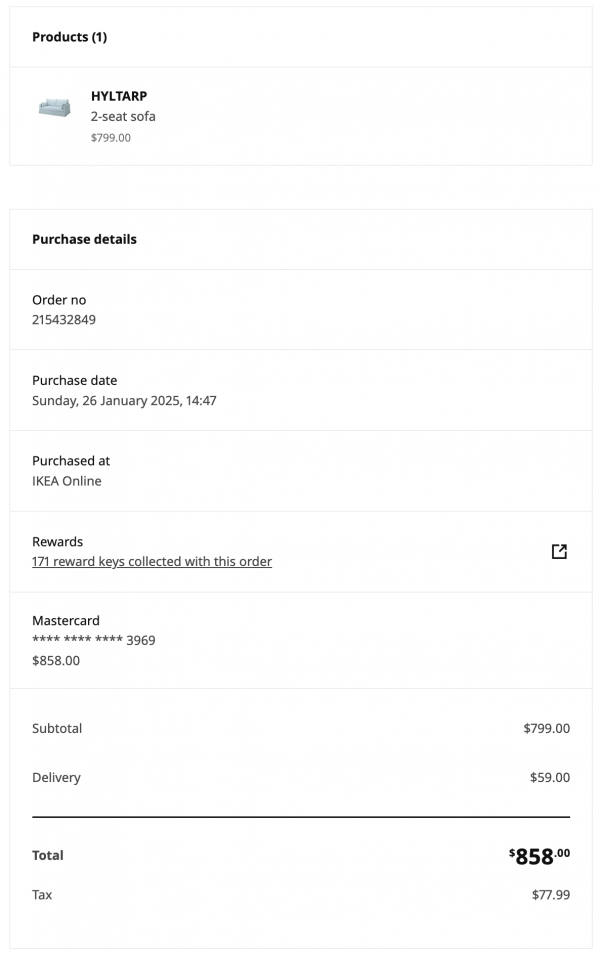Click the HYLTARP sofa thumbnail image

click(54, 107)
